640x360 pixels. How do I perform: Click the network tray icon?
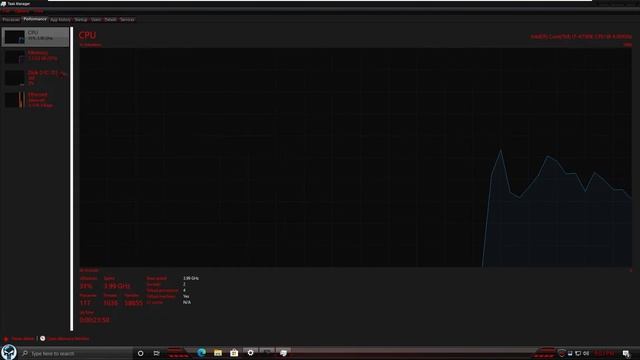pyautogui.click(x=578, y=353)
